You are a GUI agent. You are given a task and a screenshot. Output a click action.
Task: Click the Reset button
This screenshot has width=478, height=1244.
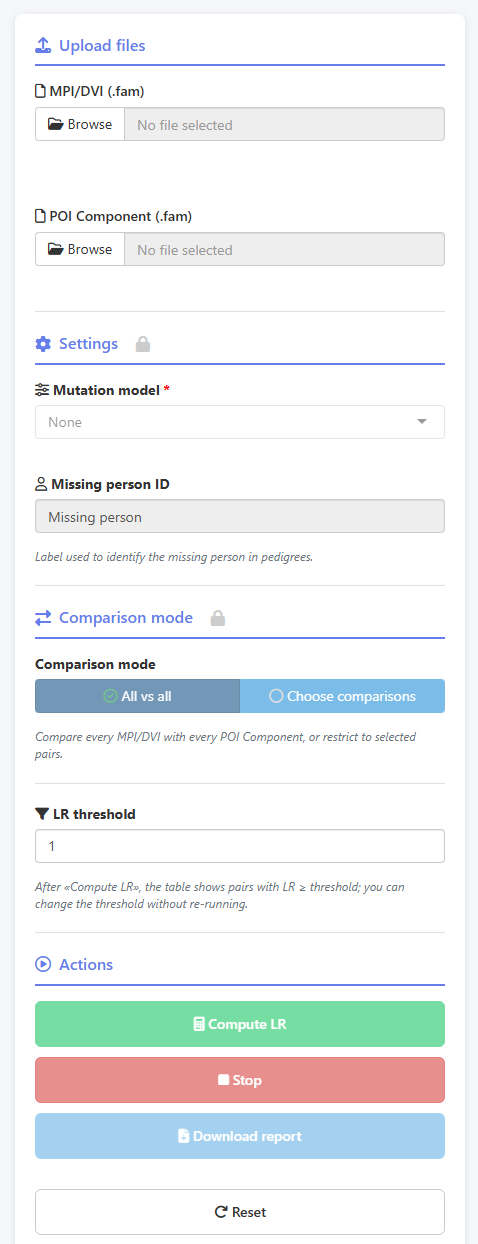click(x=240, y=1212)
